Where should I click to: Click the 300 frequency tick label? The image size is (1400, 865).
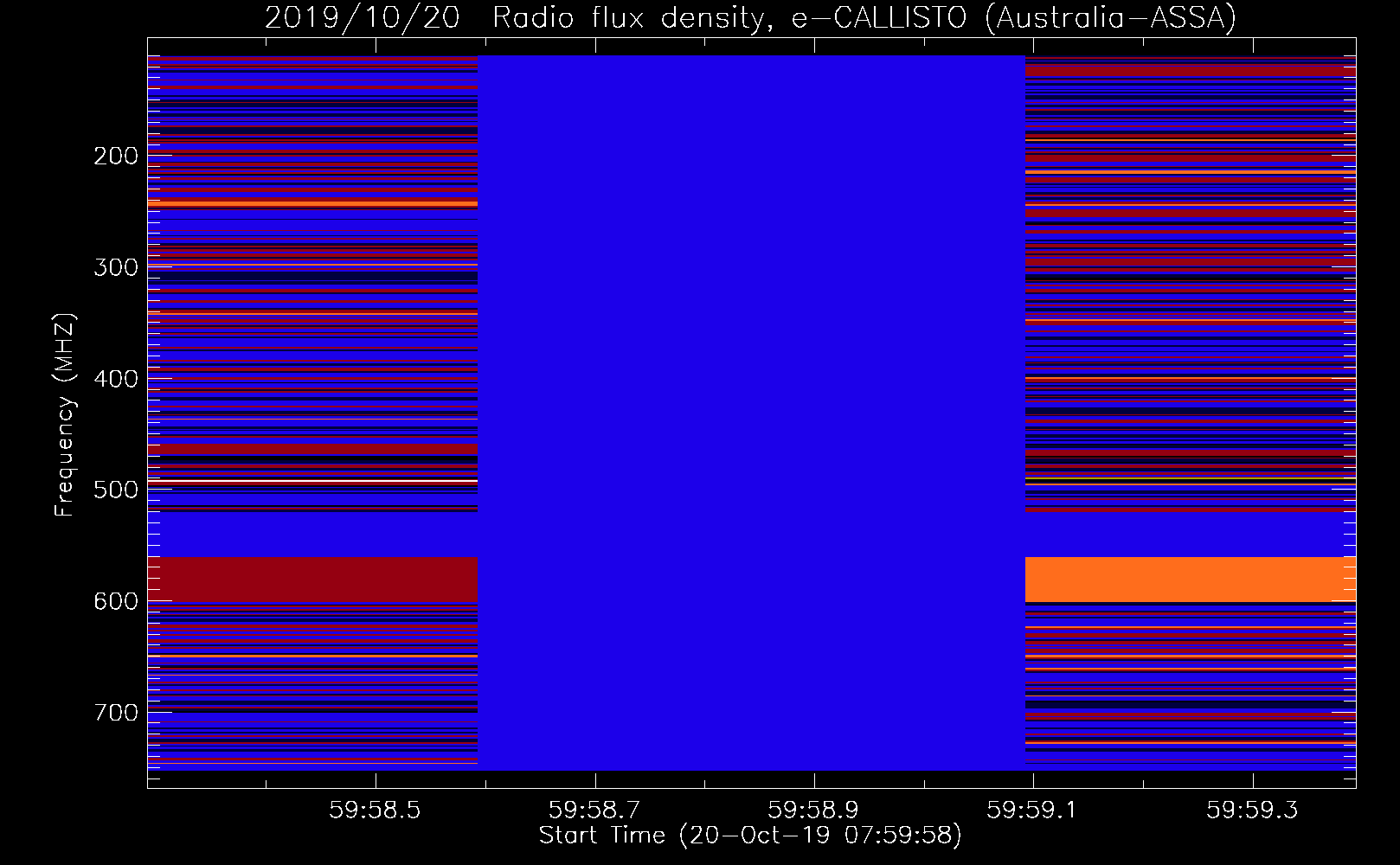(x=116, y=267)
